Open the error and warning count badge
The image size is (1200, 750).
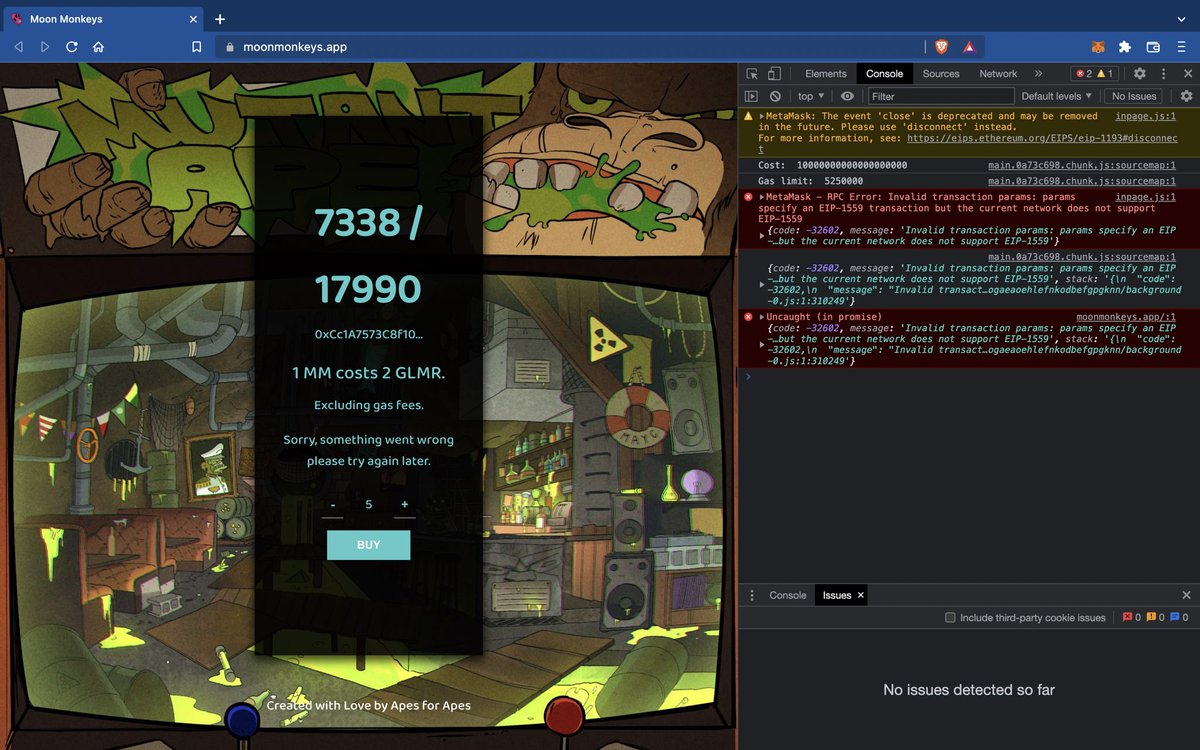[x=1093, y=74]
